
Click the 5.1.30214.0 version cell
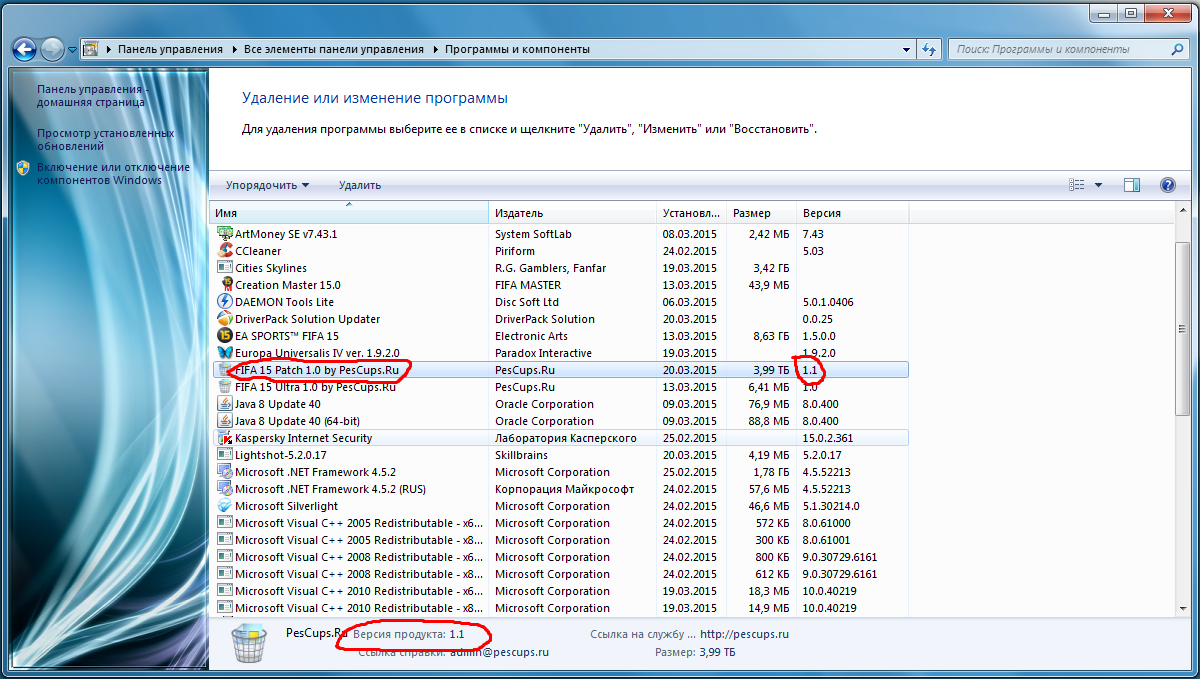[x=830, y=506]
